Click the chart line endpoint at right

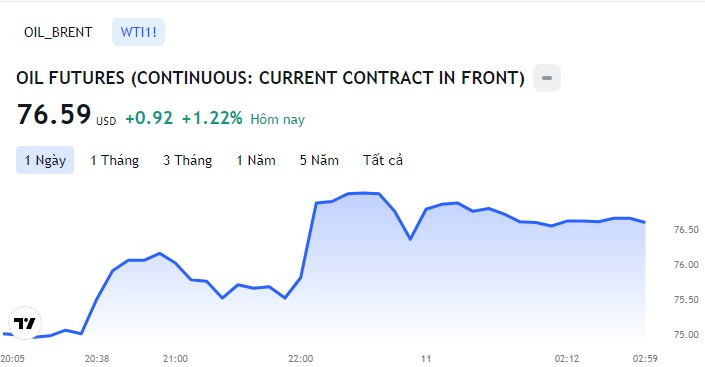[x=645, y=222]
